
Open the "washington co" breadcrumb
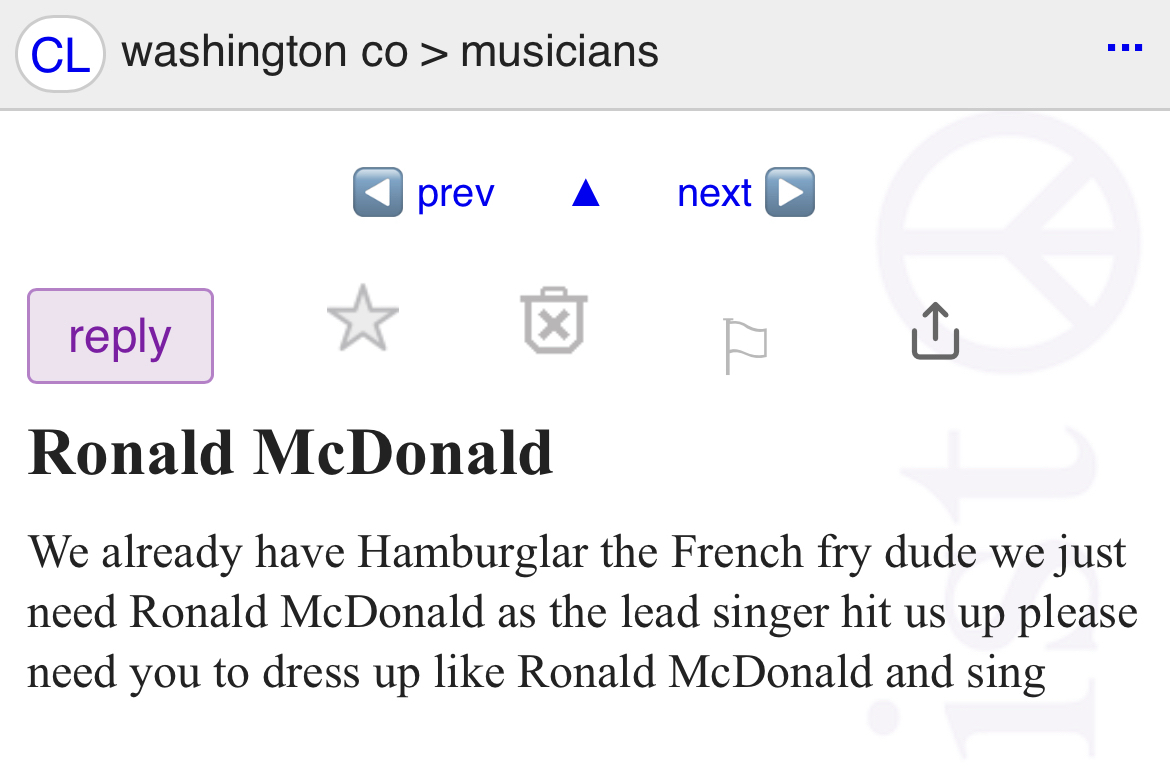pos(264,52)
